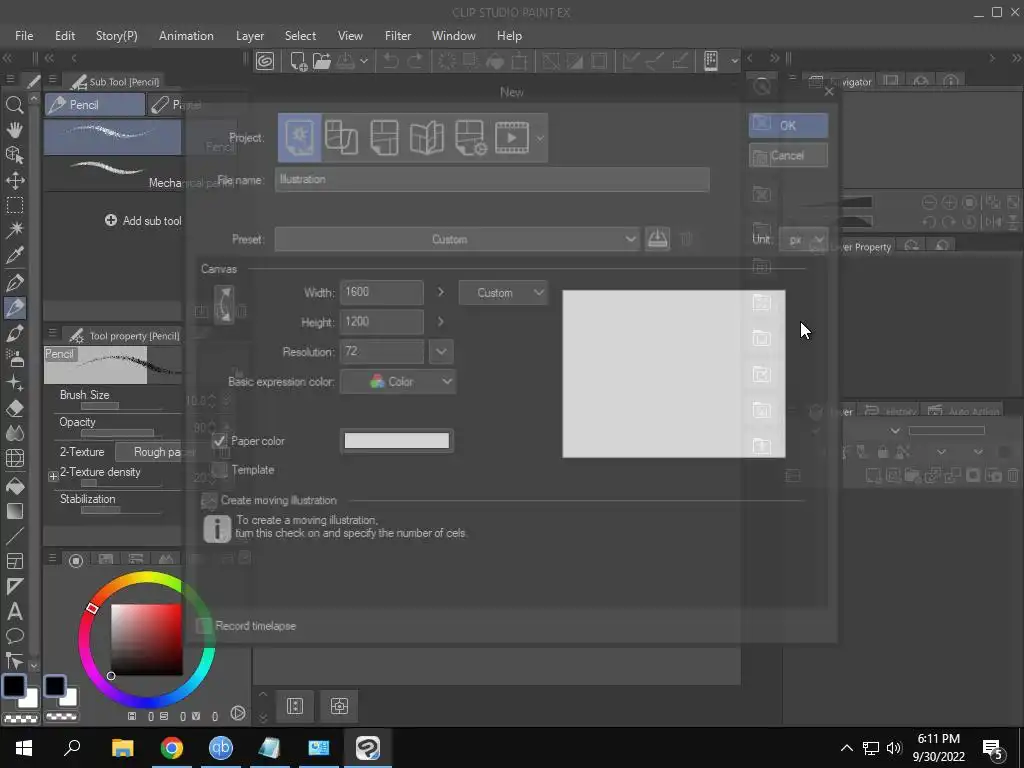Select the rectangular Selection area tool
This screenshot has width=1024, height=768.
pyautogui.click(x=14, y=205)
